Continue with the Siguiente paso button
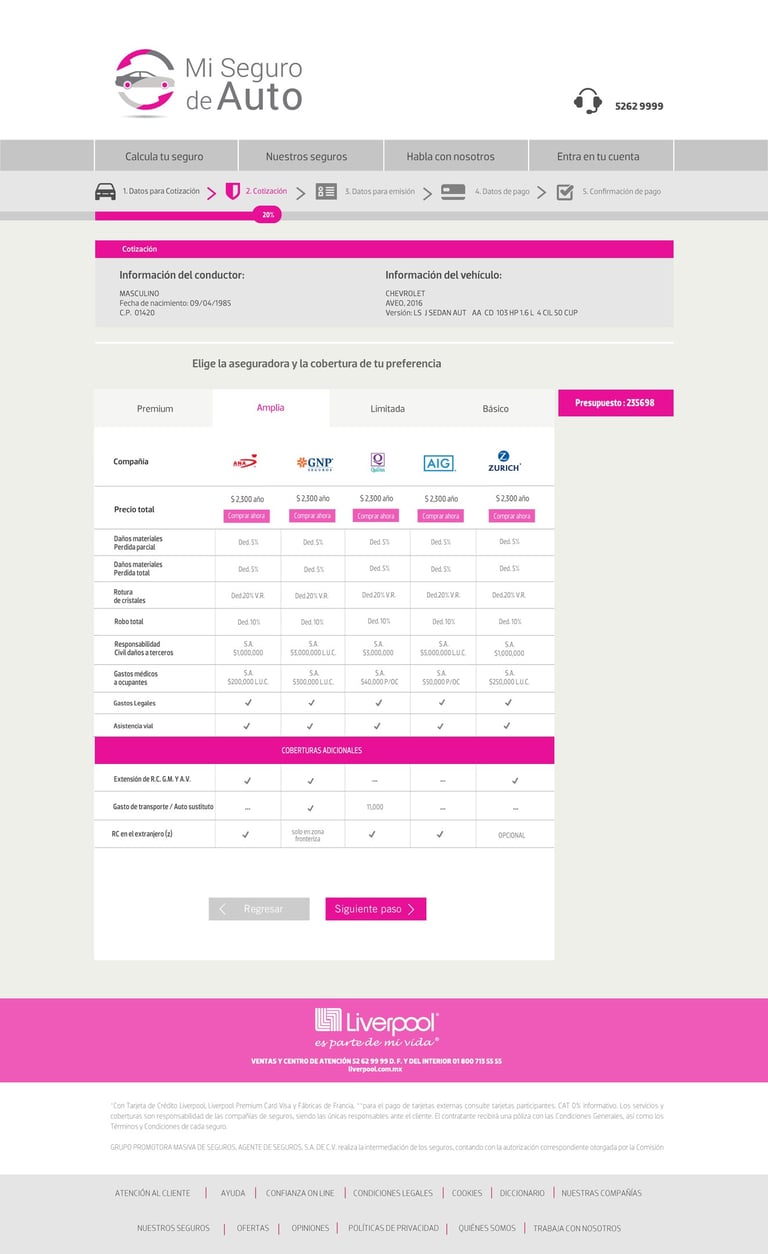 pyautogui.click(x=376, y=909)
